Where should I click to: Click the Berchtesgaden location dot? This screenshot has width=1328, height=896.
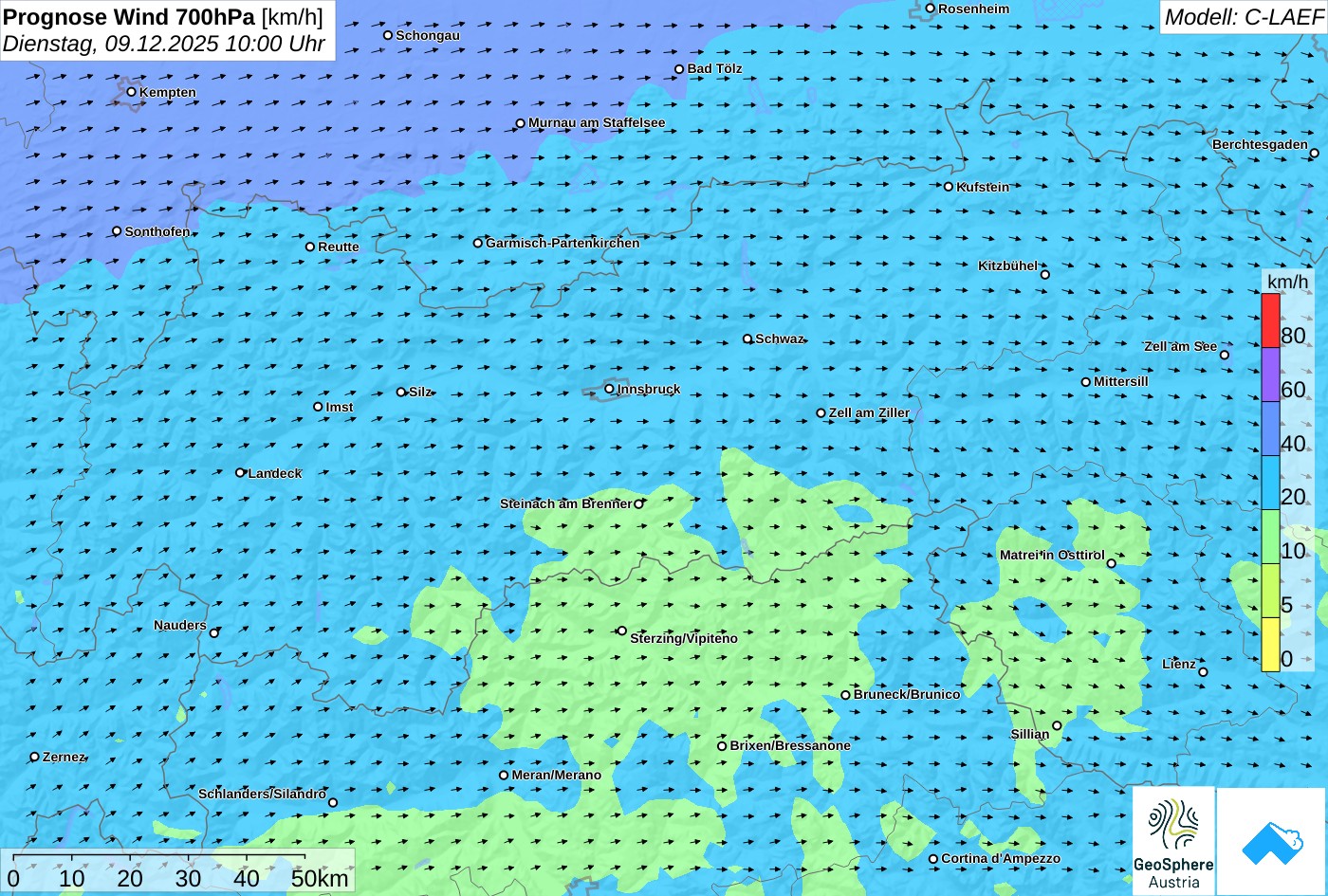(x=1315, y=153)
